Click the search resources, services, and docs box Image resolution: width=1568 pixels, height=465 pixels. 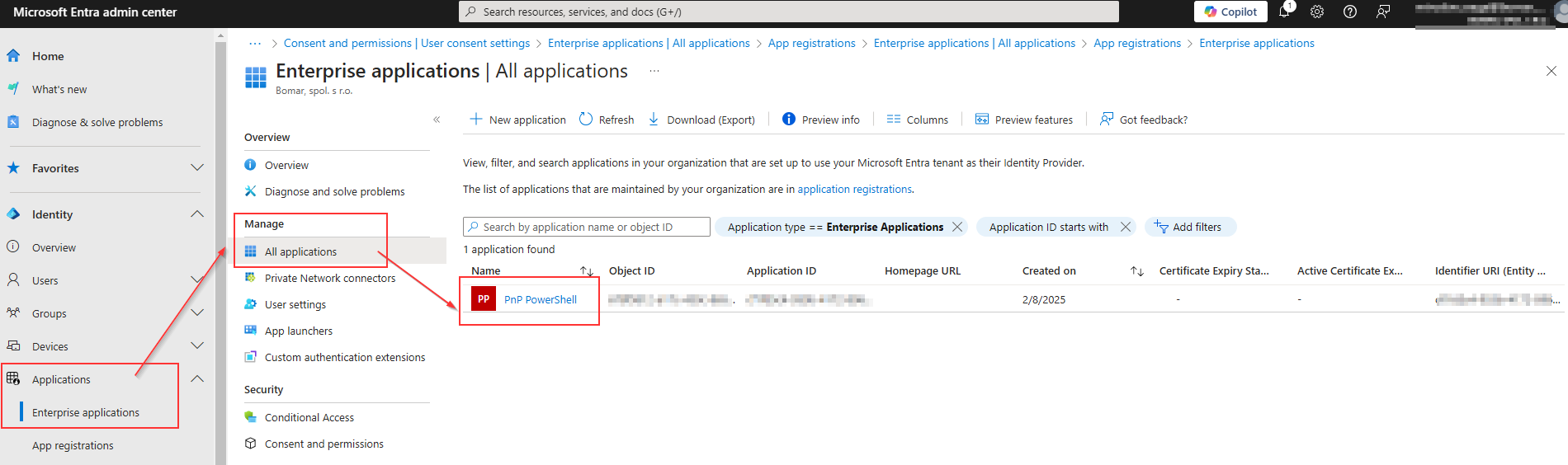click(x=789, y=12)
